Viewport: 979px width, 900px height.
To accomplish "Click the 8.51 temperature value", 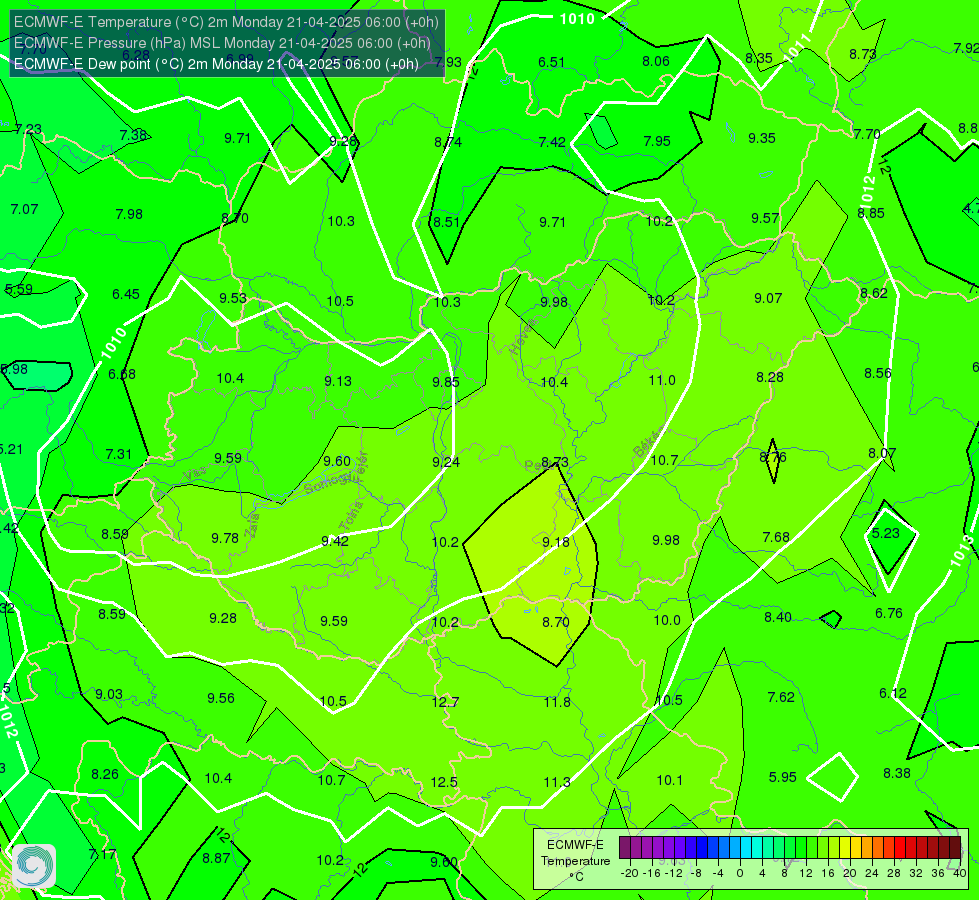I will (x=446, y=222).
